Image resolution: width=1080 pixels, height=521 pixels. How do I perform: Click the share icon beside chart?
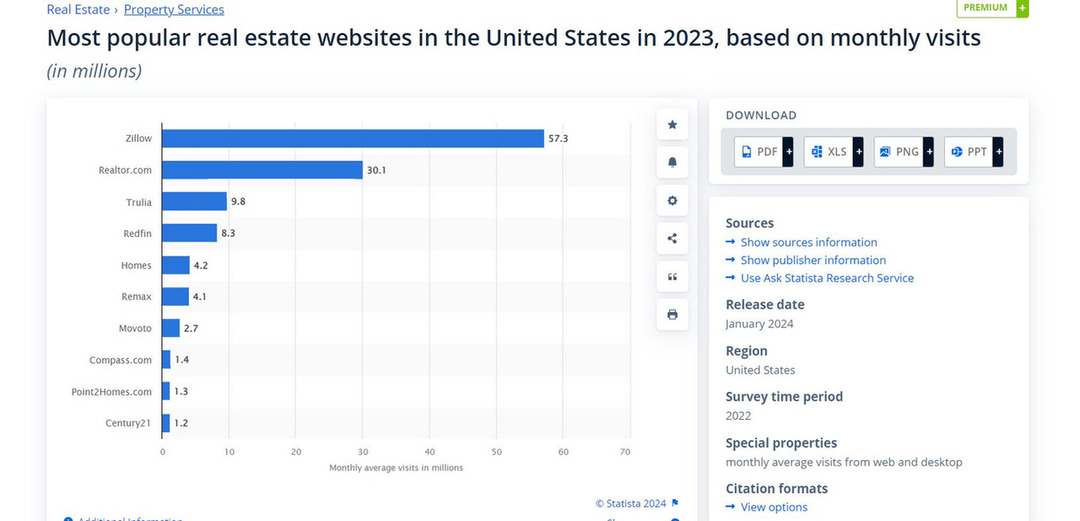click(x=672, y=238)
